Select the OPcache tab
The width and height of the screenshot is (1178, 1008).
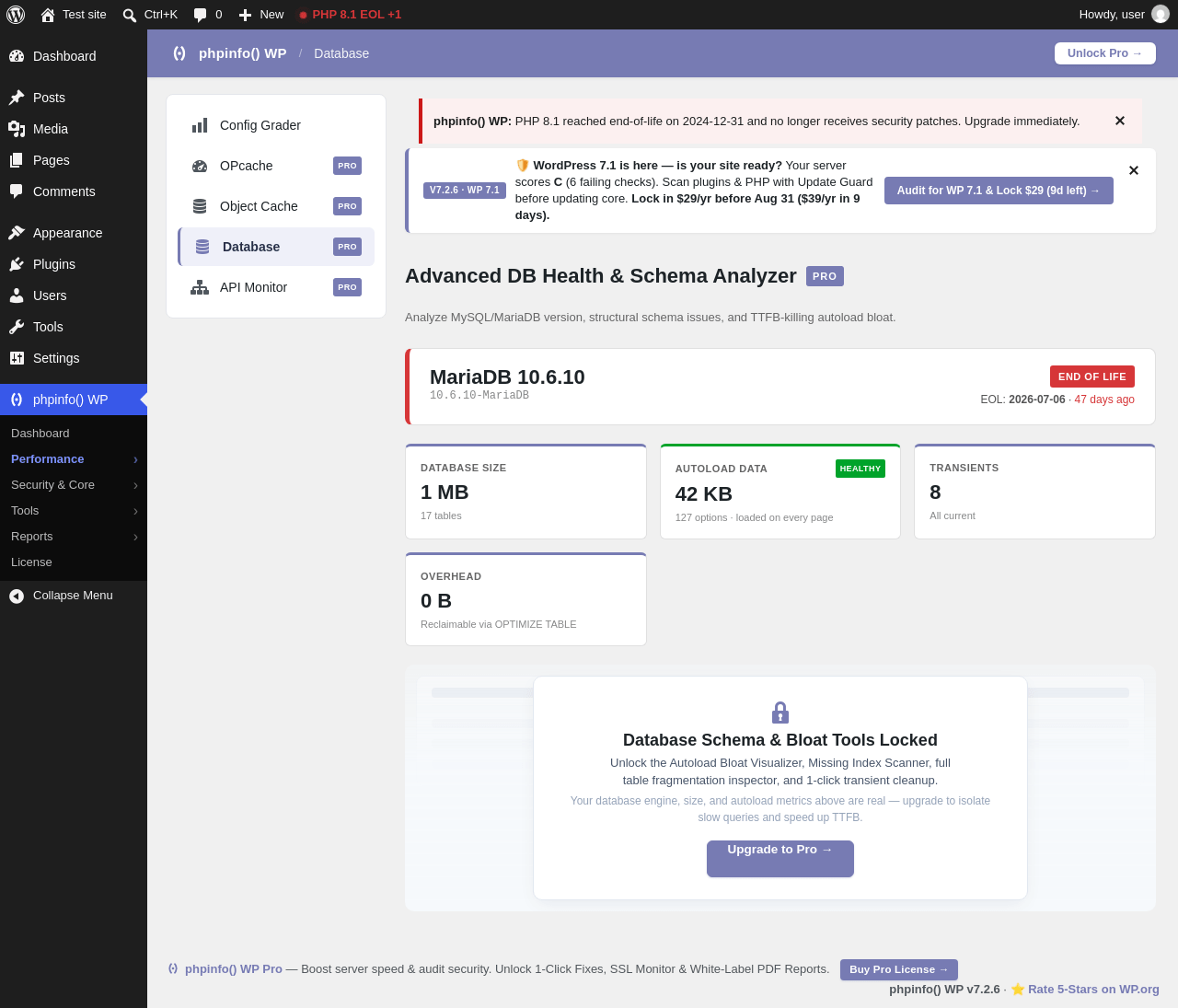pyautogui.click(x=276, y=166)
